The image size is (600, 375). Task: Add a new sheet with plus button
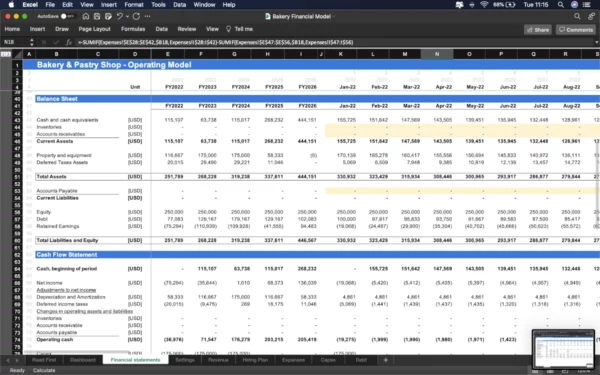pos(386,360)
